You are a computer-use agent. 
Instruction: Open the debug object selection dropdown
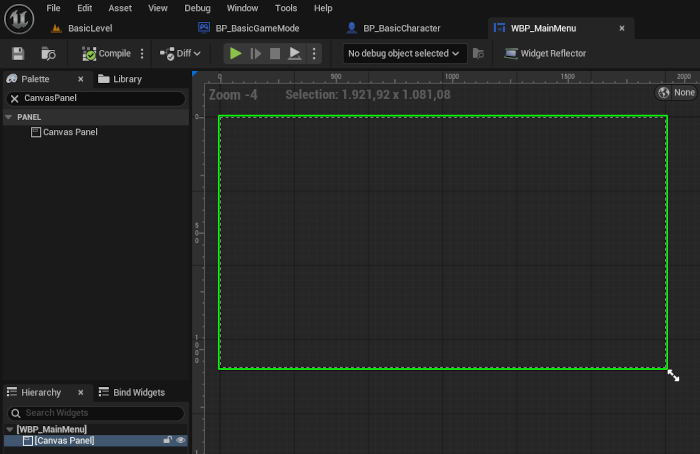[x=404, y=53]
